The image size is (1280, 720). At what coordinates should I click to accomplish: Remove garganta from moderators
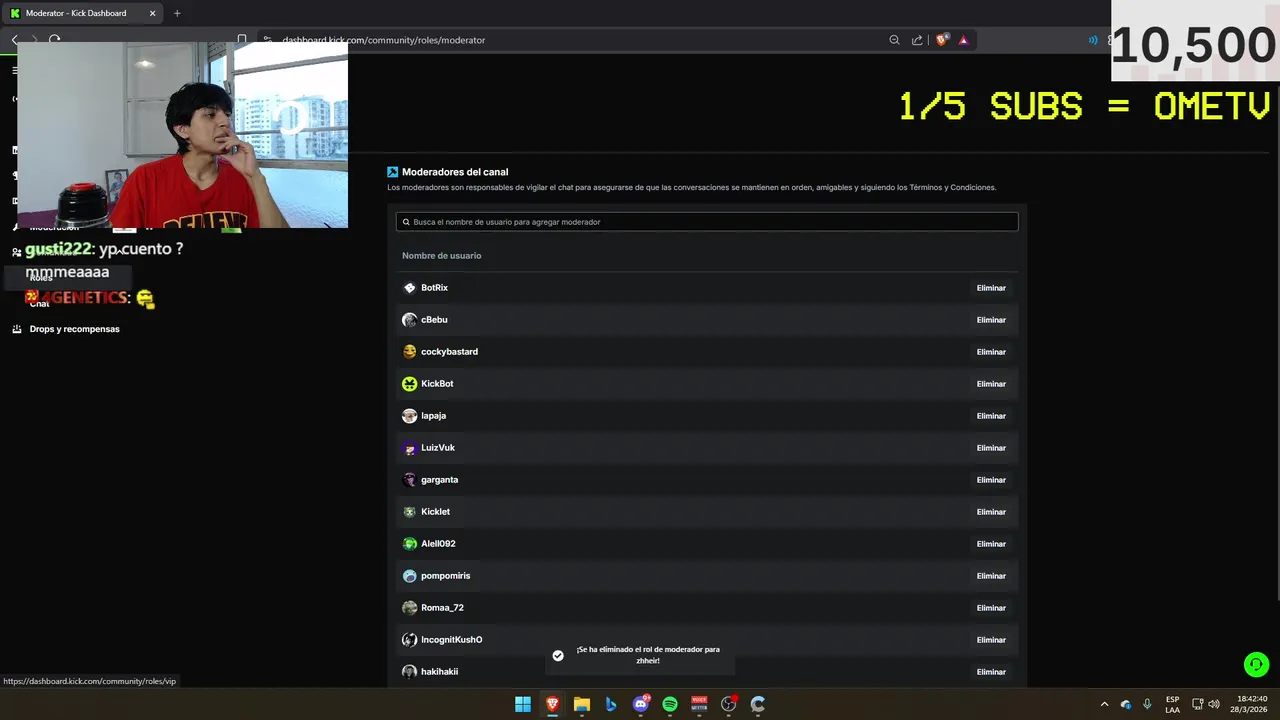991,480
